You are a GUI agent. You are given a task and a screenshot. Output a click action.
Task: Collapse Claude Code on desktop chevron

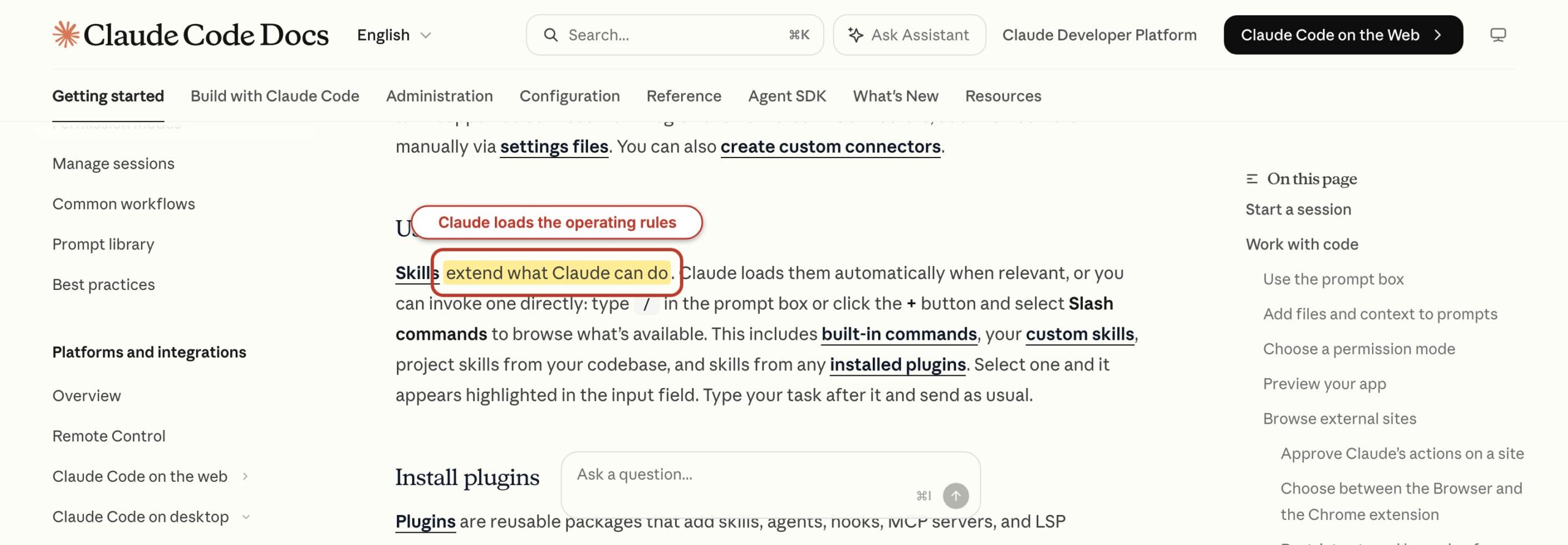246,517
